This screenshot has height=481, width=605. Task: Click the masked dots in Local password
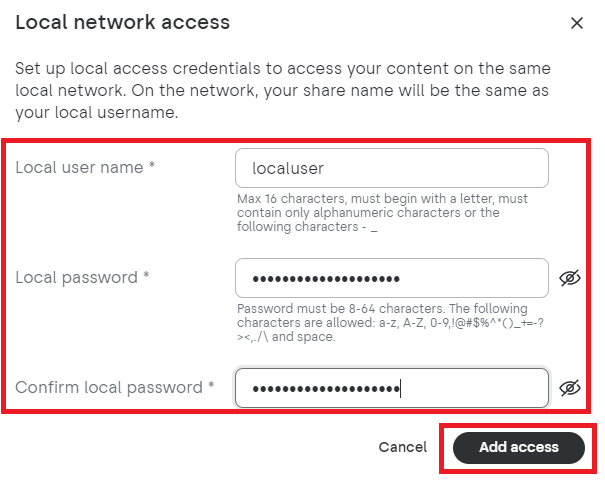click(326, 279)
